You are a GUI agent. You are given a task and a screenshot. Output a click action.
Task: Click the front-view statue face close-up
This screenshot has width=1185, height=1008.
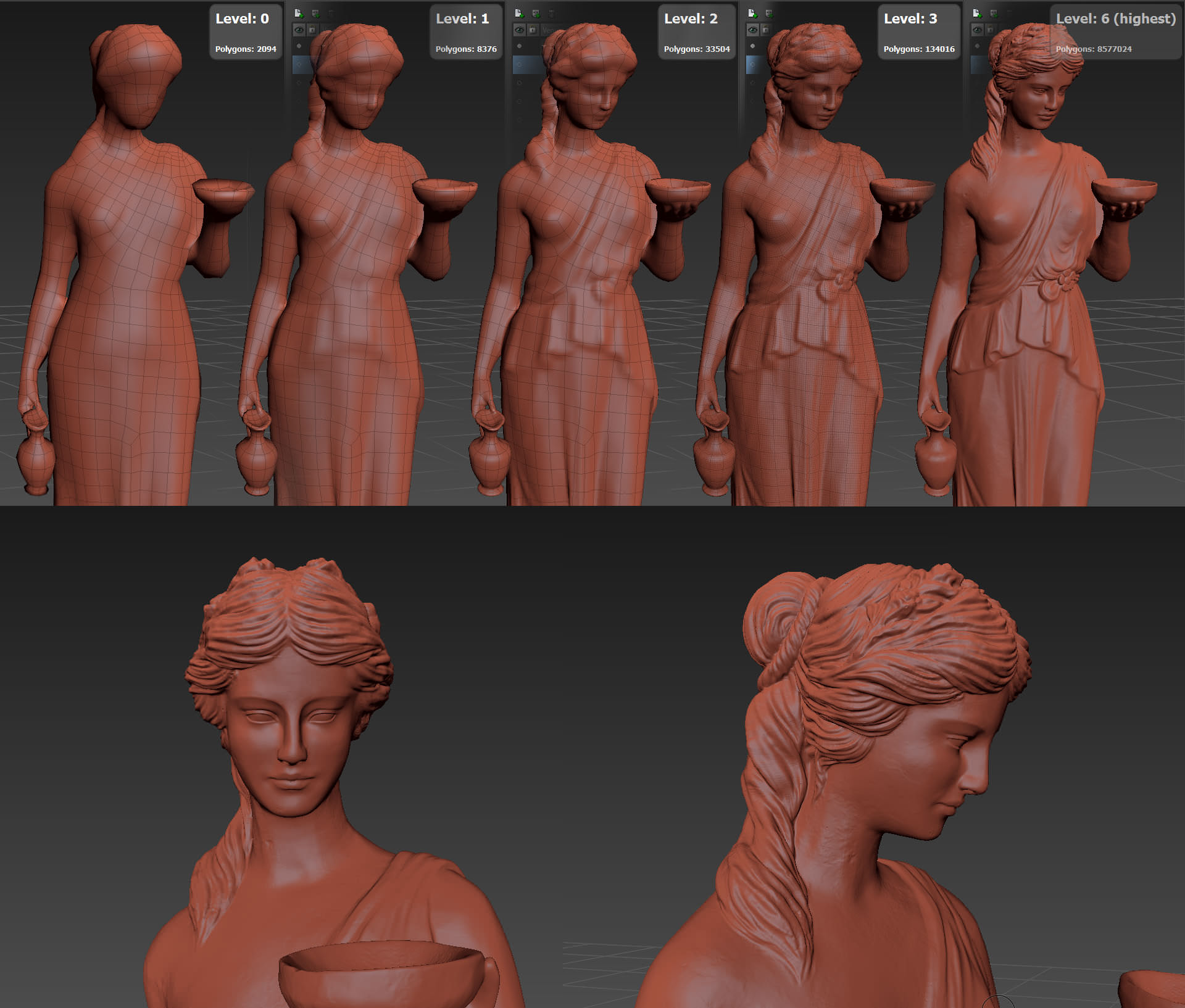(x=290, y=734)
